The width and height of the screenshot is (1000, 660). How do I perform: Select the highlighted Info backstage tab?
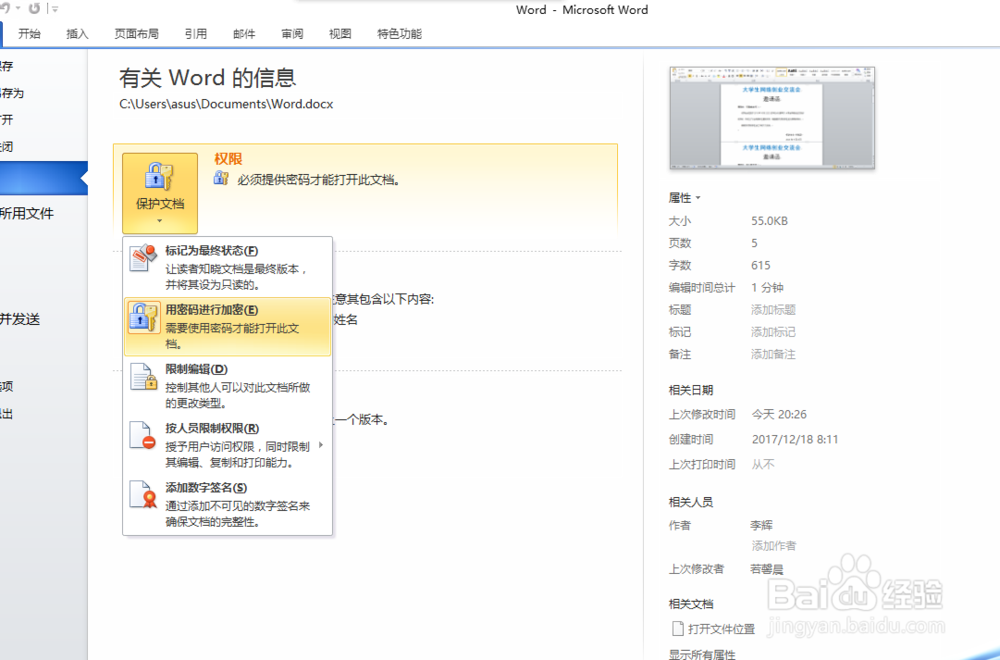[43, 178]
